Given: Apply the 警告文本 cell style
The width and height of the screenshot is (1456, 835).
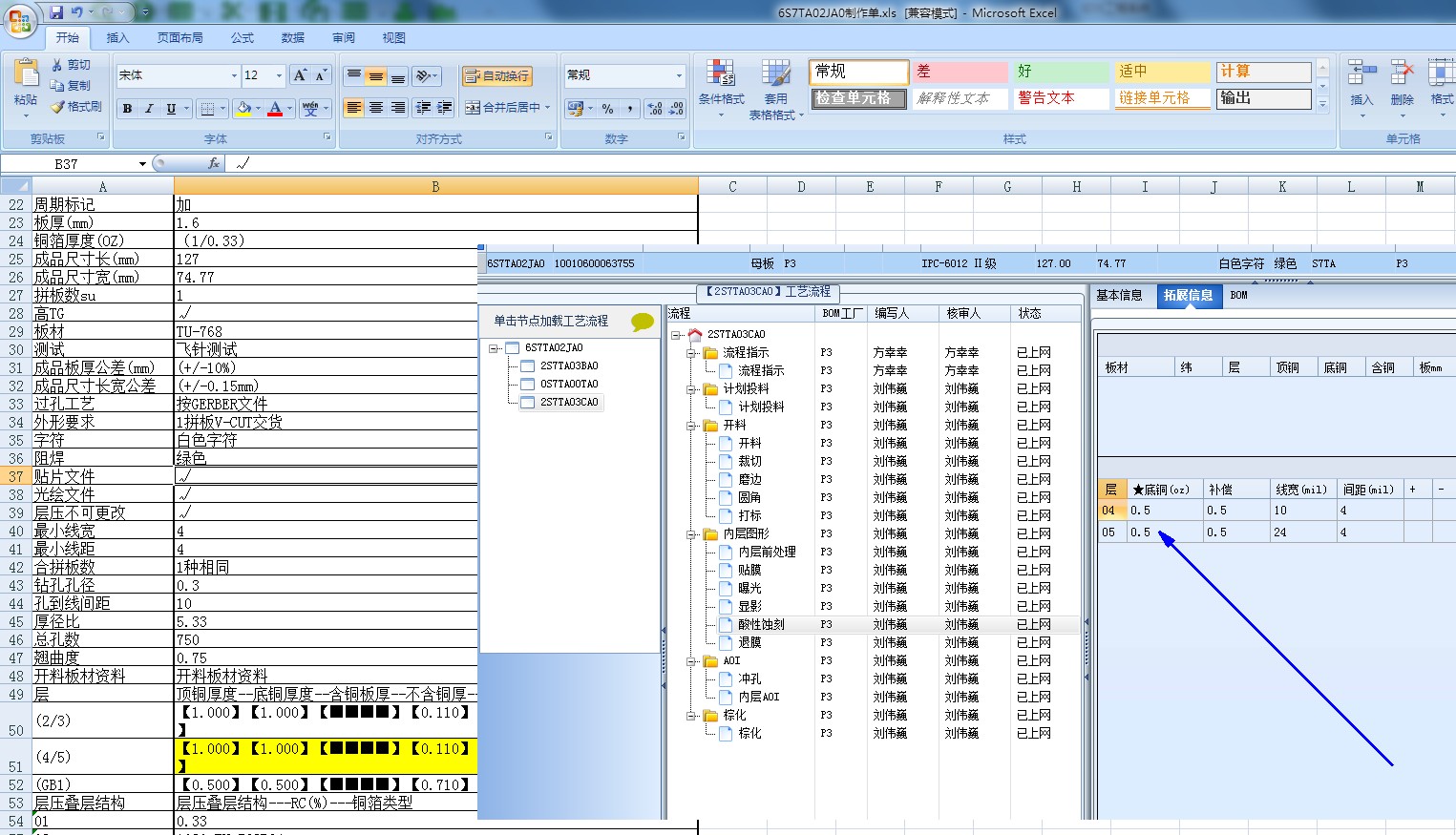Looking at the screenshot, I should (1062, 98).
